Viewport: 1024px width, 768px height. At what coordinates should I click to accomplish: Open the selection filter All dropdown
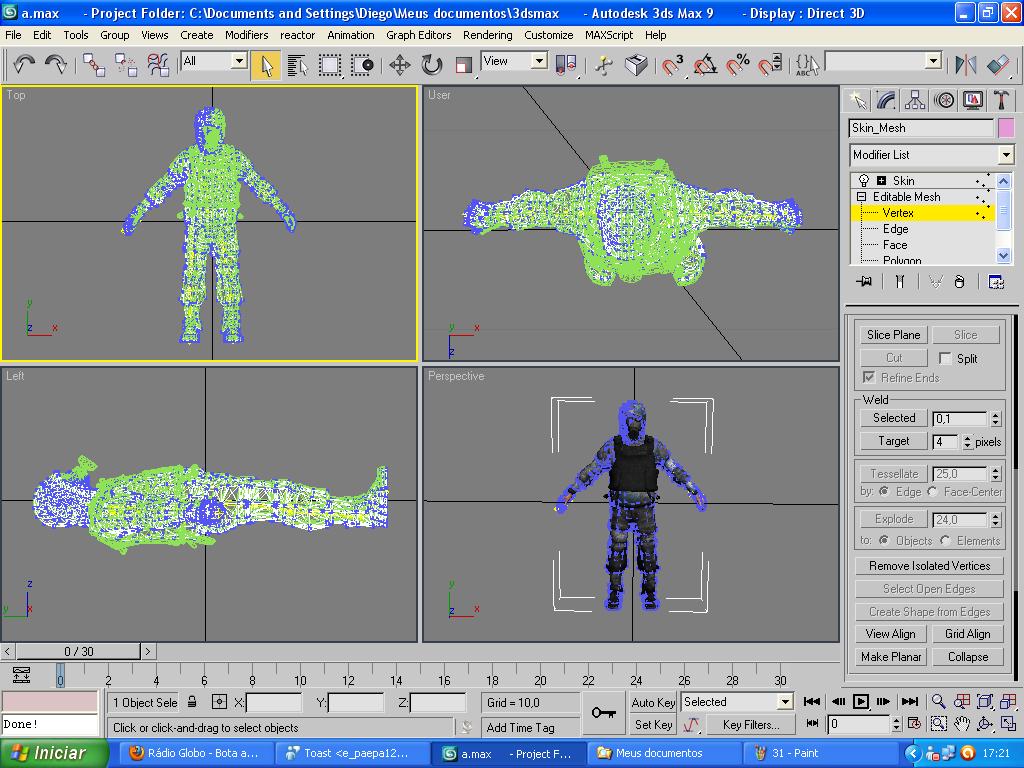point(238,61)
